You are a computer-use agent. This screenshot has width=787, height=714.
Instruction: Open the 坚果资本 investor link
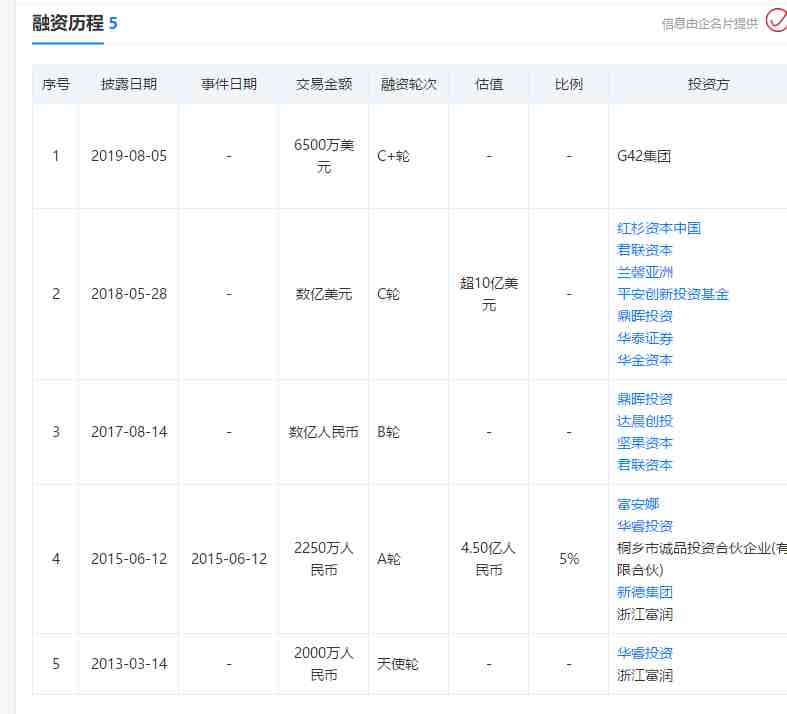(644, 443)
